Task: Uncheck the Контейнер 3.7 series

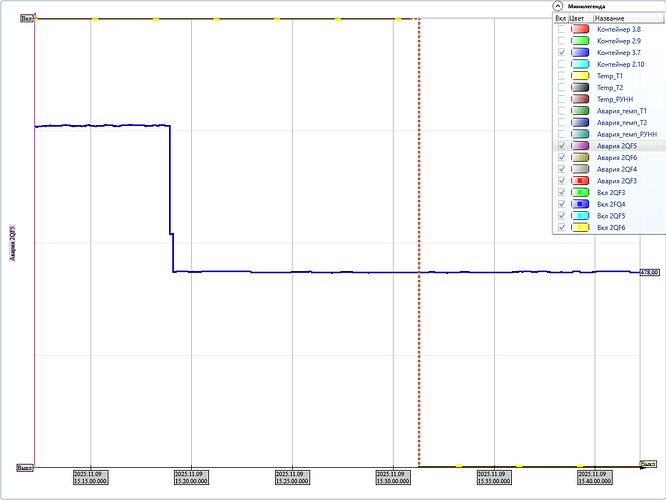Action: pyautogui.click(x=561, y=53)
